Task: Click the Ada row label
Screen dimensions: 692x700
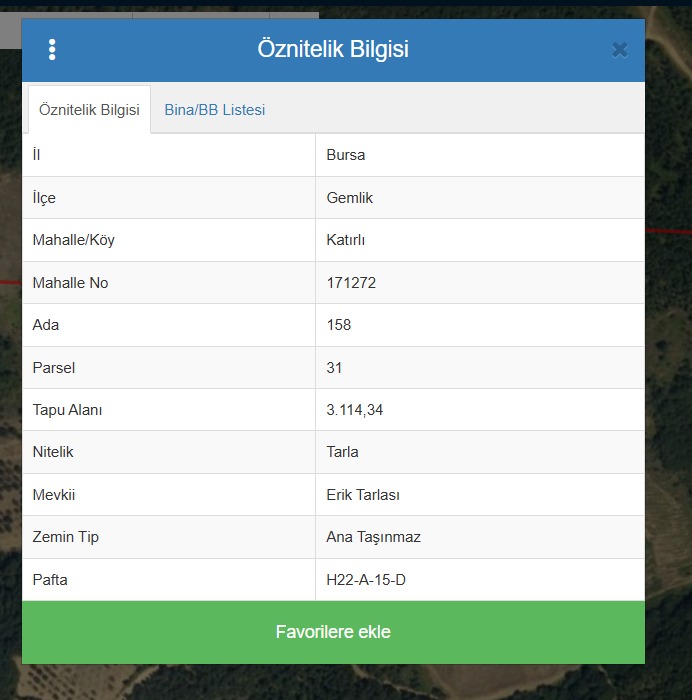Action: coord(46,325)
